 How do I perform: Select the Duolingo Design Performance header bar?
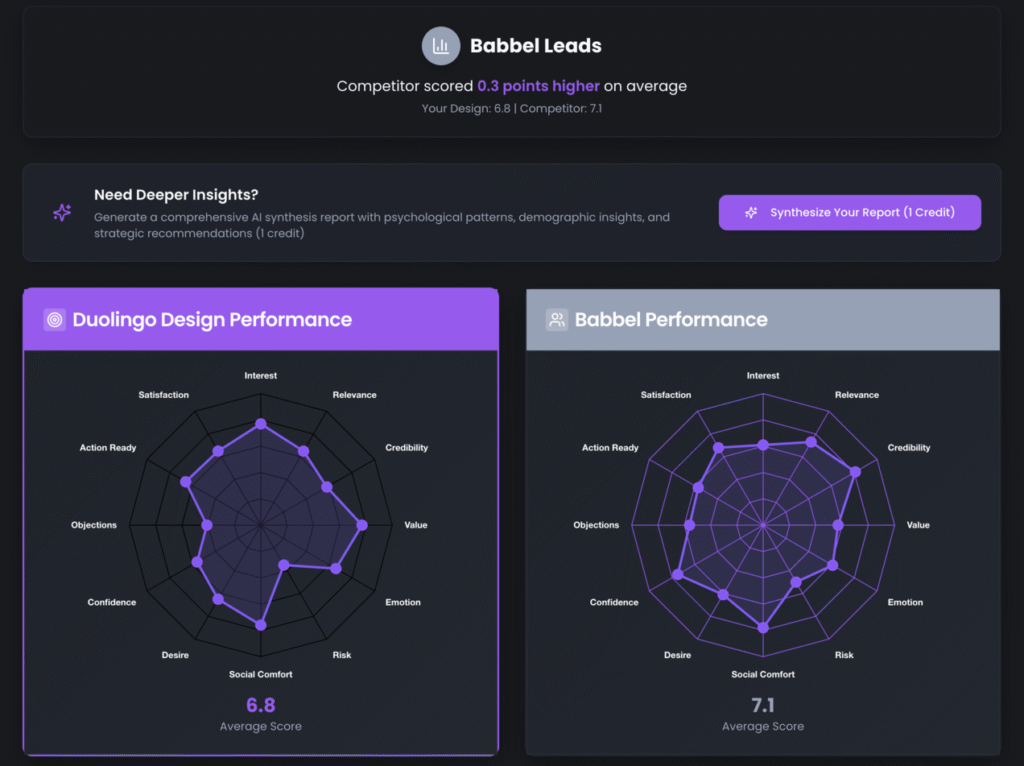(260, 320)
